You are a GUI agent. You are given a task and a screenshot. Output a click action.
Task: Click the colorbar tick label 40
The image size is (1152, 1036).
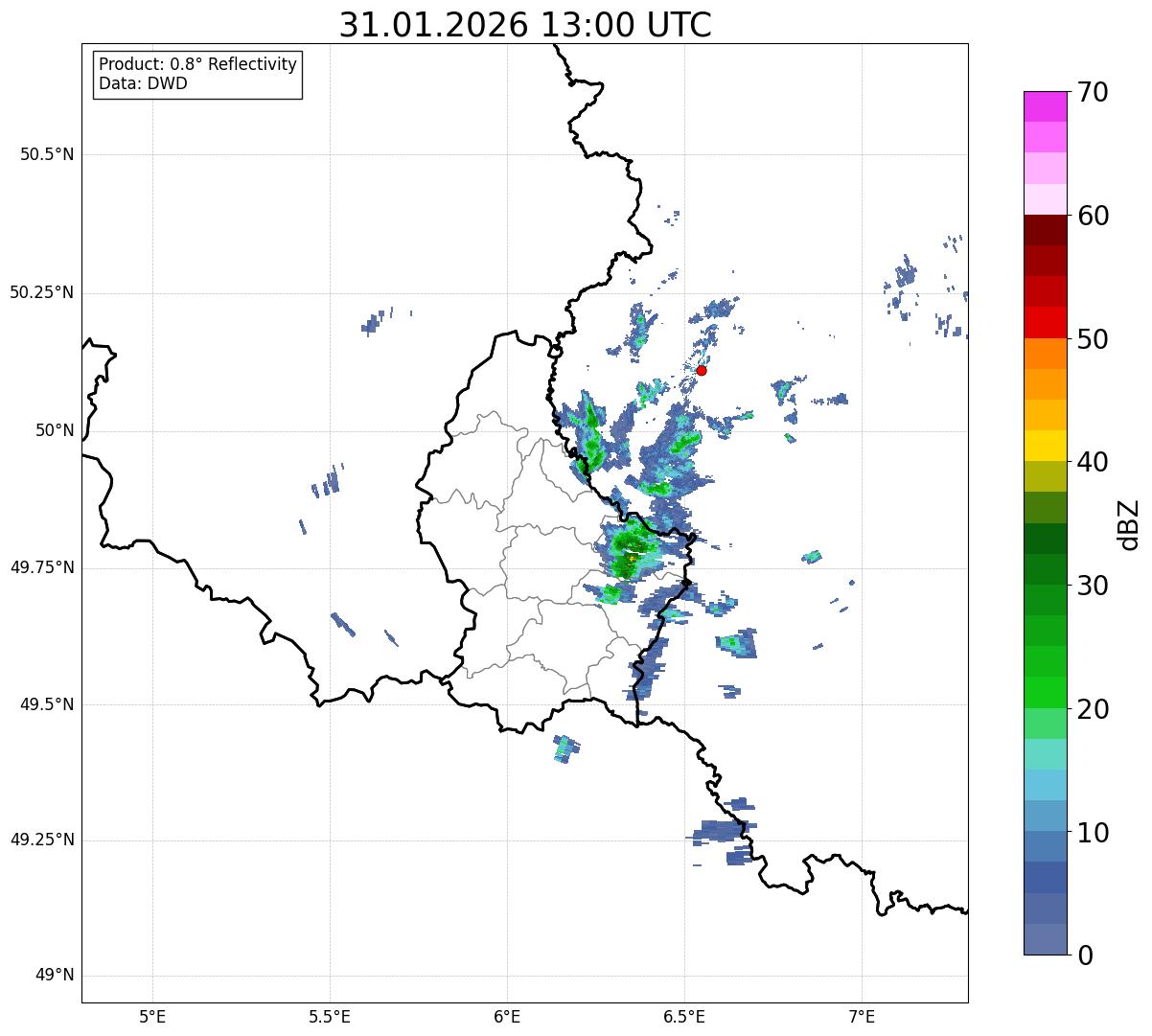tap(1093, 462)
